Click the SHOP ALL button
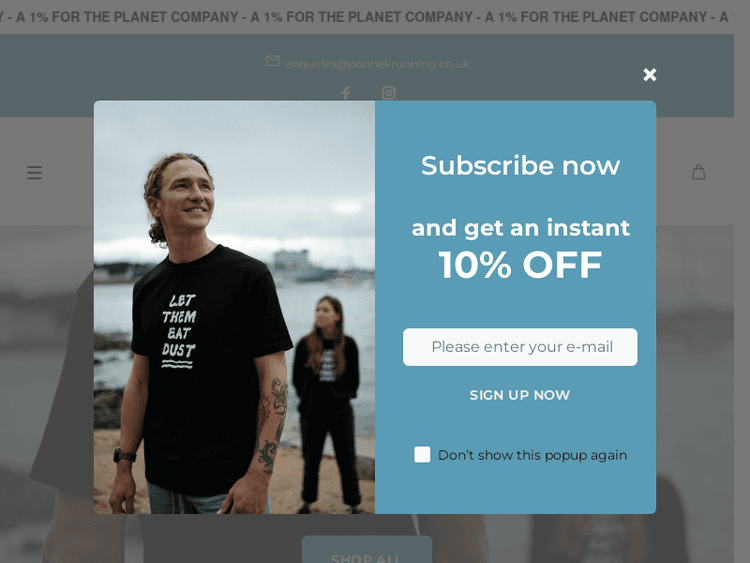The width and height of the screenshot is (750, 563). pyautogui.click(x=367, y=550)
